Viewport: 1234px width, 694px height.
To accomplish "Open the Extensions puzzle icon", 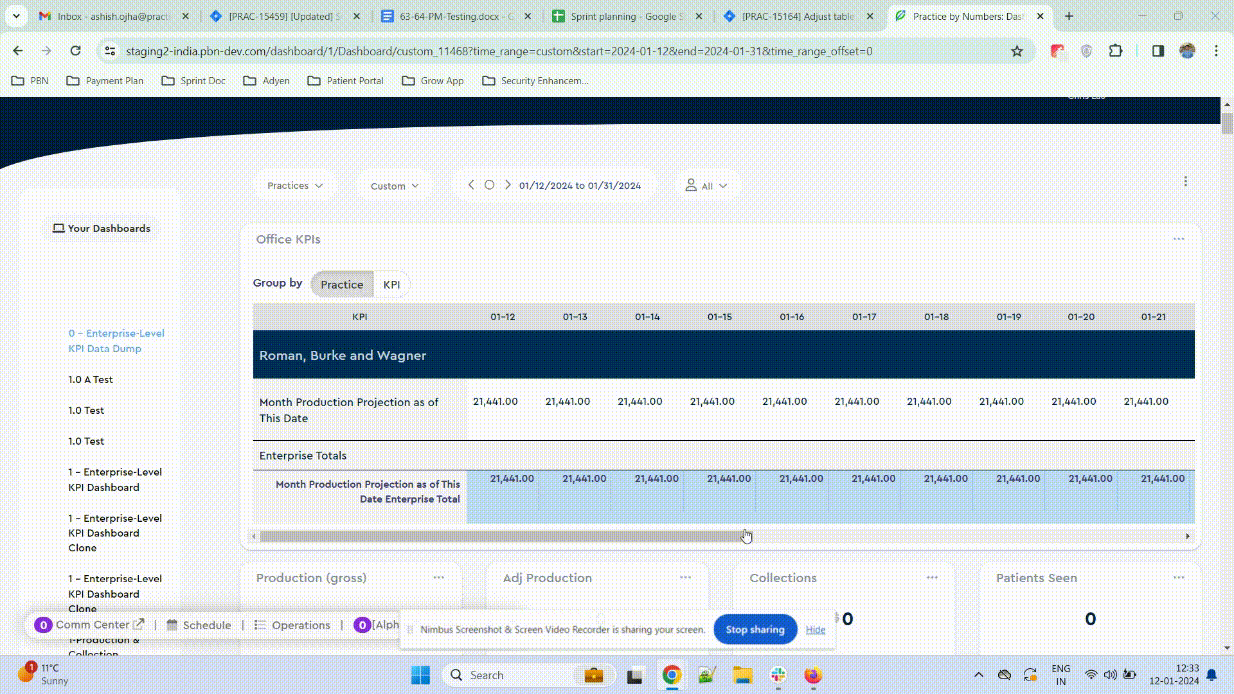I will click(x=1116, y=51).
